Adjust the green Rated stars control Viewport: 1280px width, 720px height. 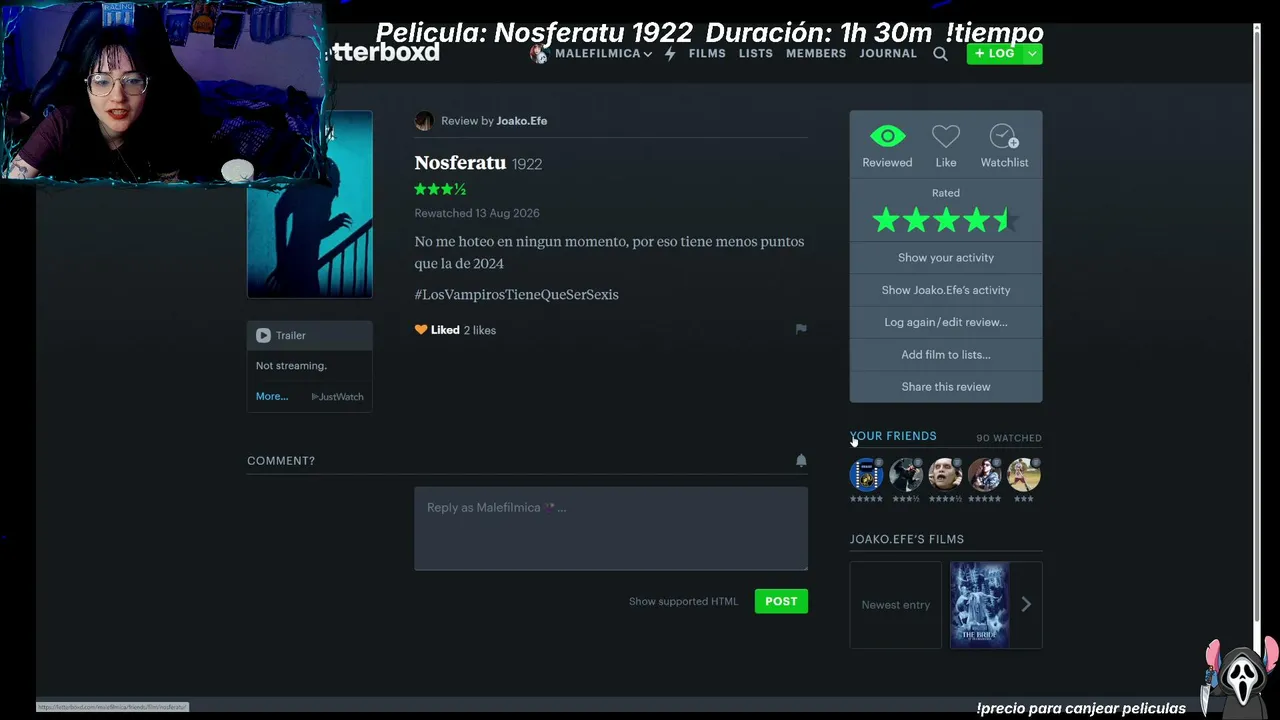[x=946, y=220]
